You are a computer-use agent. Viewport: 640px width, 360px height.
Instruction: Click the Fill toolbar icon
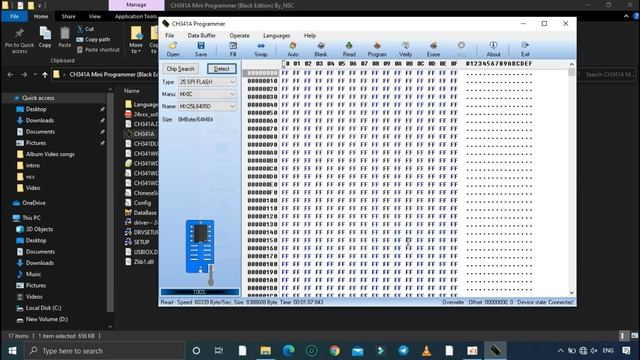pos(233,49)
